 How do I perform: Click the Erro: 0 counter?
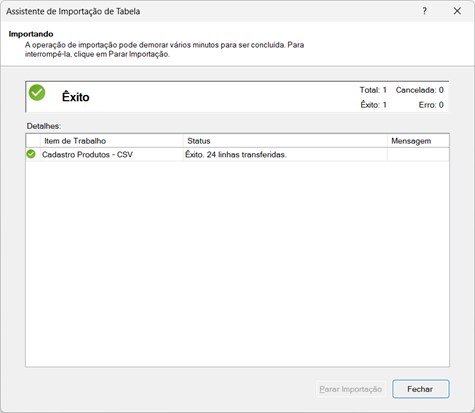tap(431, 105)
